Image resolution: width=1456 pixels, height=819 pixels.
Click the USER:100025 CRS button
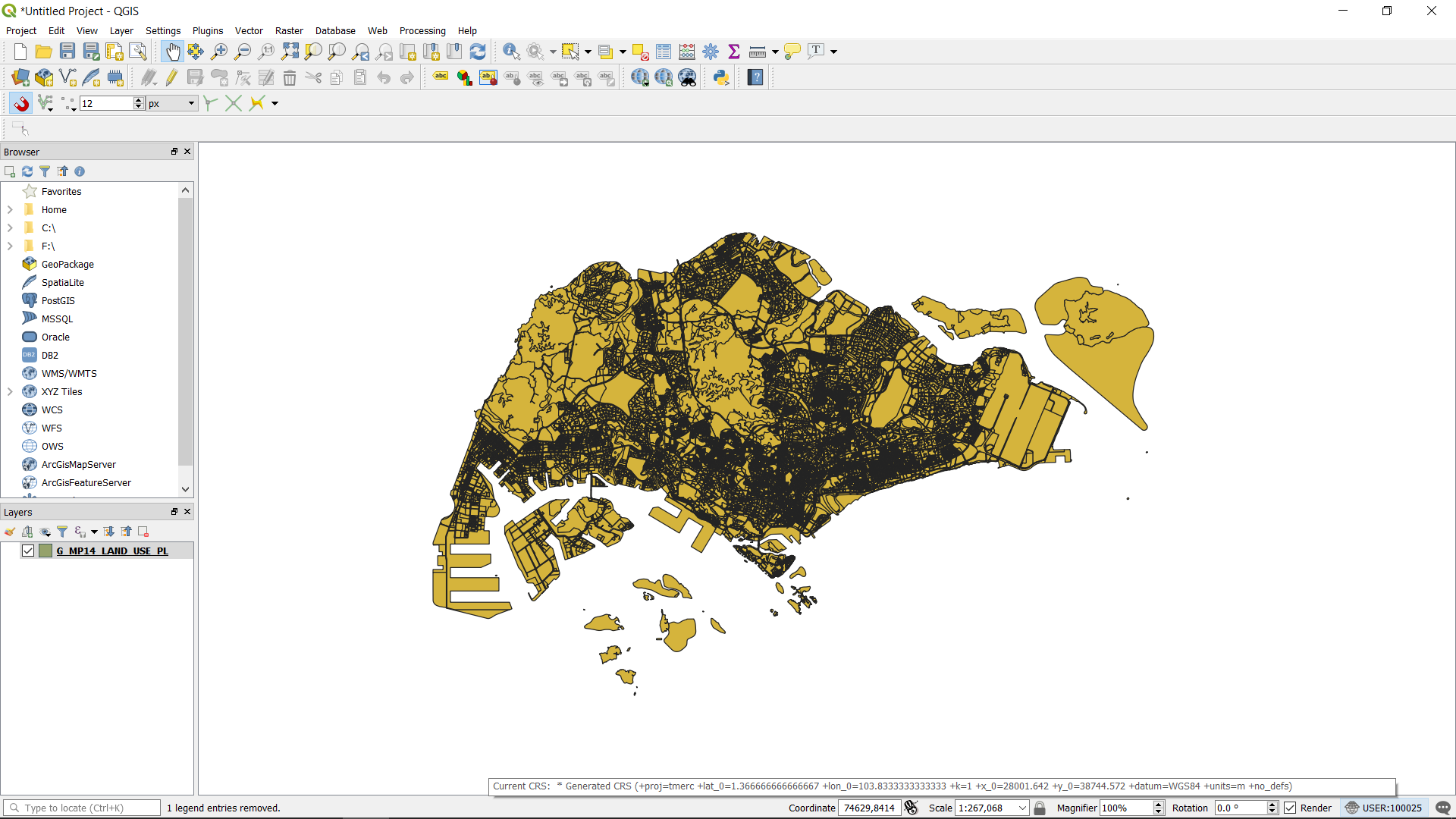tap(1383, 808)
